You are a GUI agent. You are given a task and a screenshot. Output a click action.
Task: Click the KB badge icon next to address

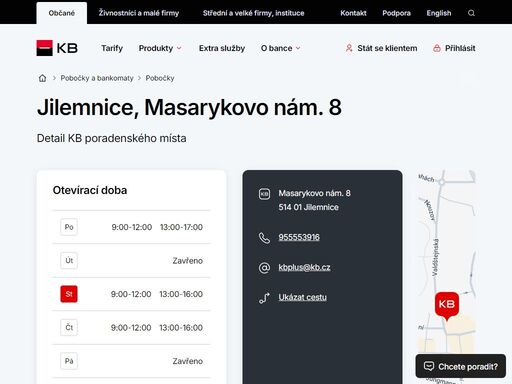pos(264,194)
